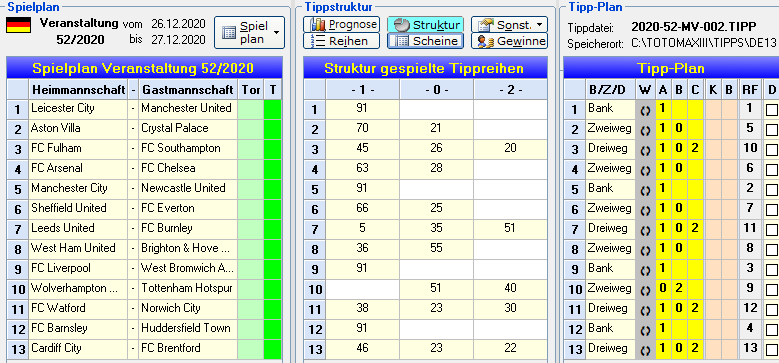Click row number 10 in the Struktur table
Image resolution: width=779 pixels, height=363 pixels.
coord(314,290)
